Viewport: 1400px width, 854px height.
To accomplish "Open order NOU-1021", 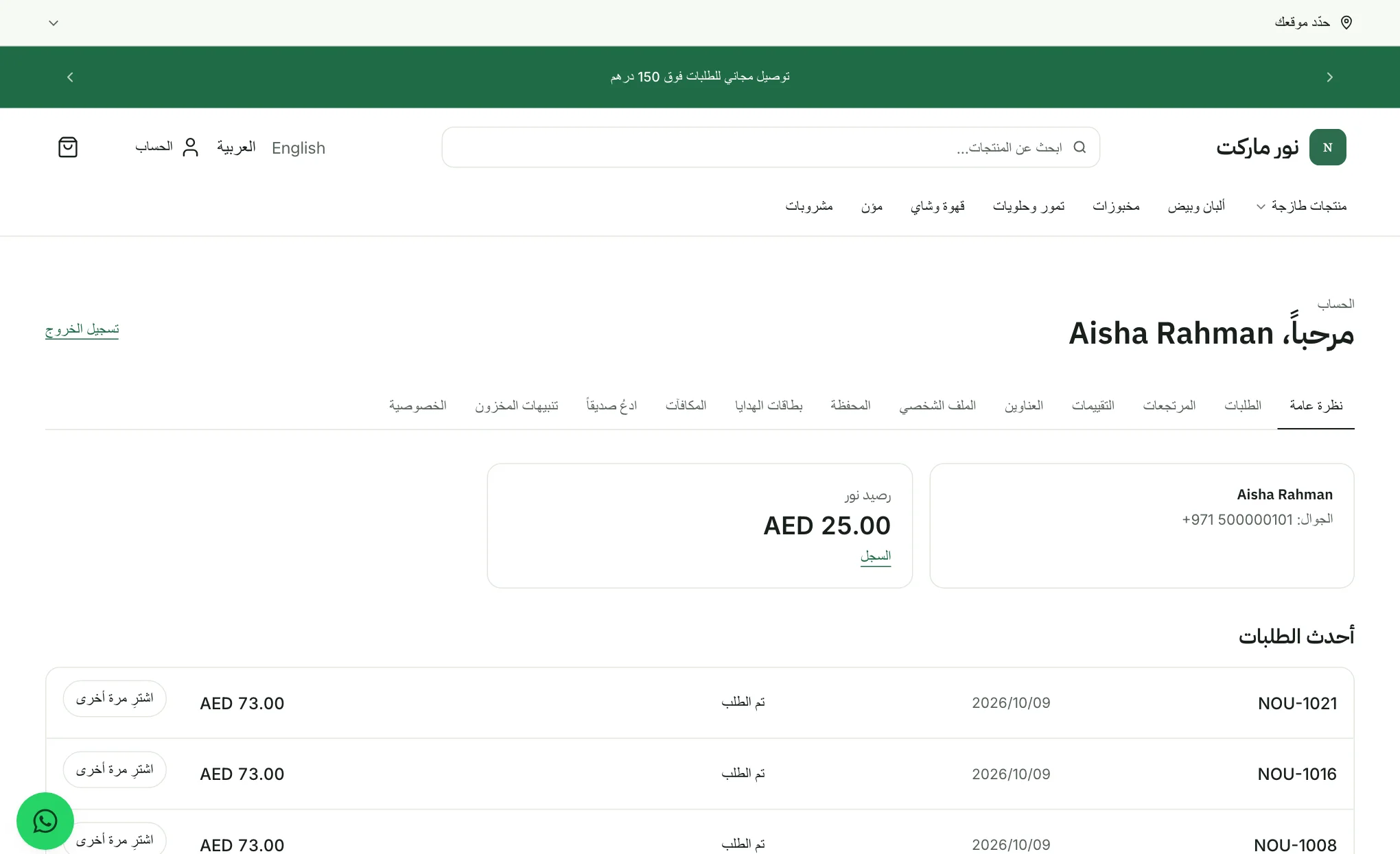I will pyautogui.click(x=1297, y=703).
